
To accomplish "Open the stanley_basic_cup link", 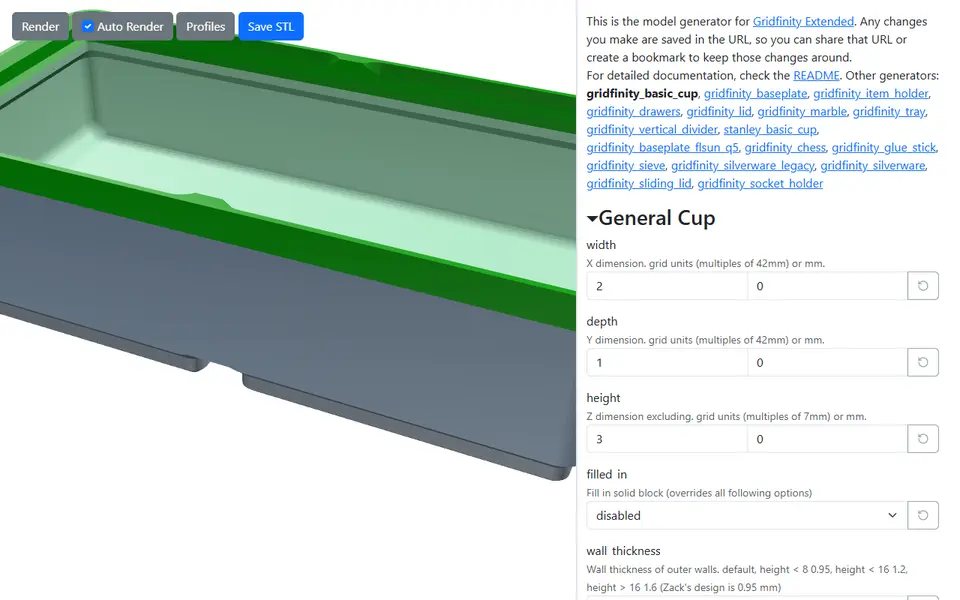I will pos(770,130).
